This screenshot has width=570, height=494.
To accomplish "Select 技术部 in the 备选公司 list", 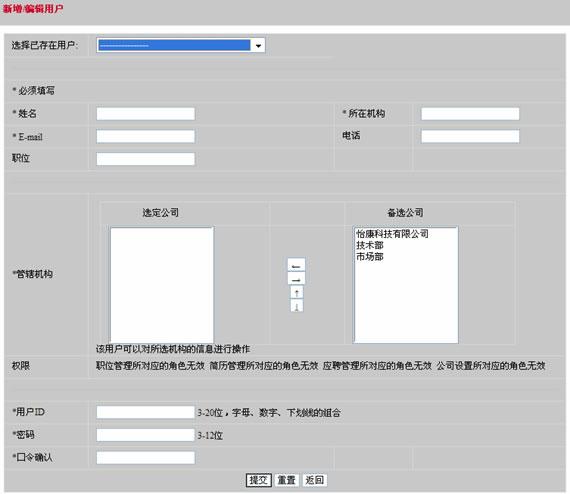I will click(370, 245).
